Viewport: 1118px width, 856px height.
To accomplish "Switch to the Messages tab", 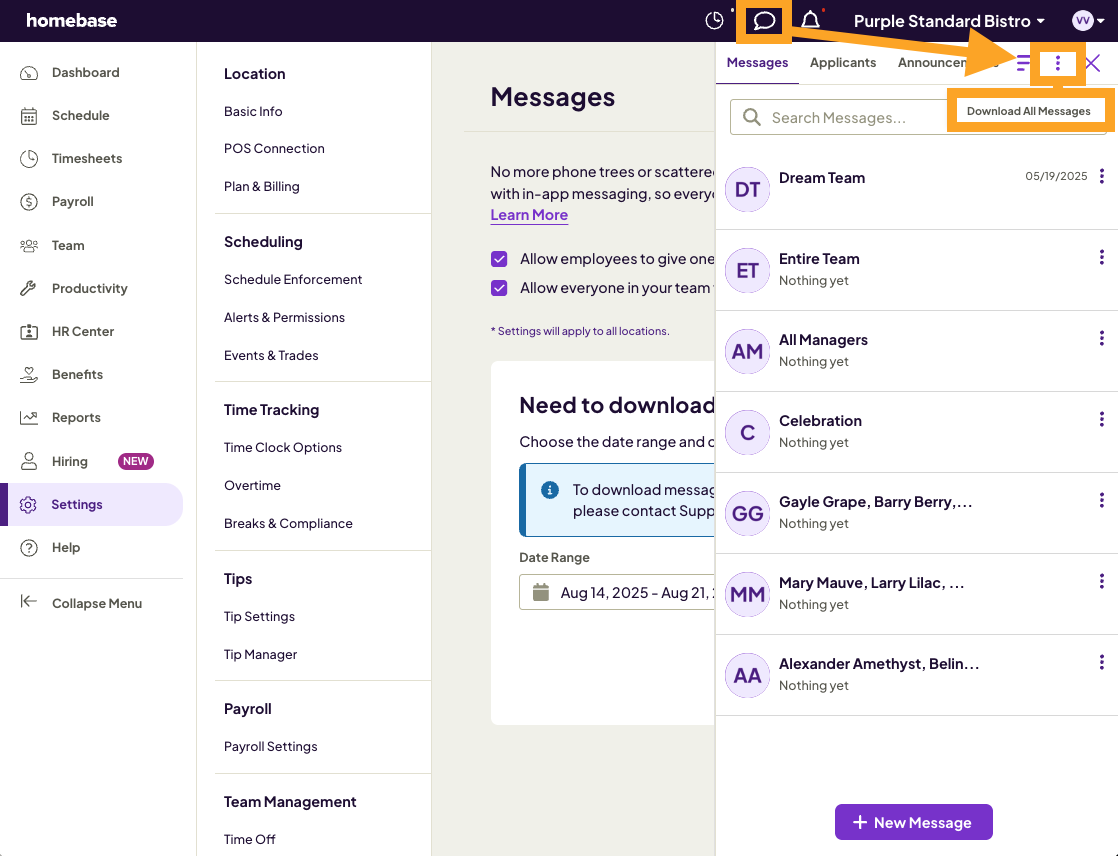I will coord(757,63).
